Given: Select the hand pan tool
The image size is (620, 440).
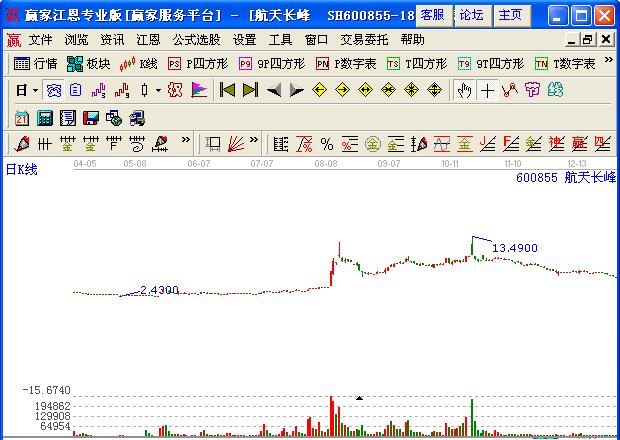Looking at the screenshot, I should 464,90.
